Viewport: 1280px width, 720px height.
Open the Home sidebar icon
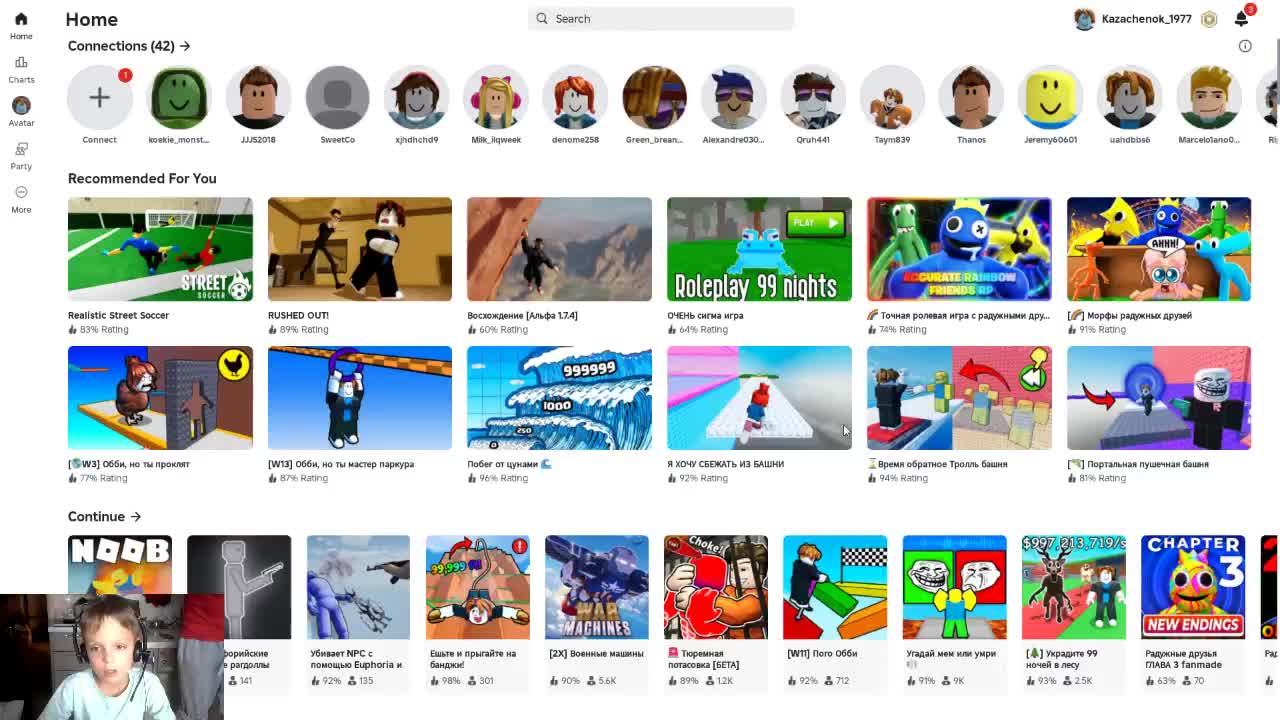[x=21, y=19]
